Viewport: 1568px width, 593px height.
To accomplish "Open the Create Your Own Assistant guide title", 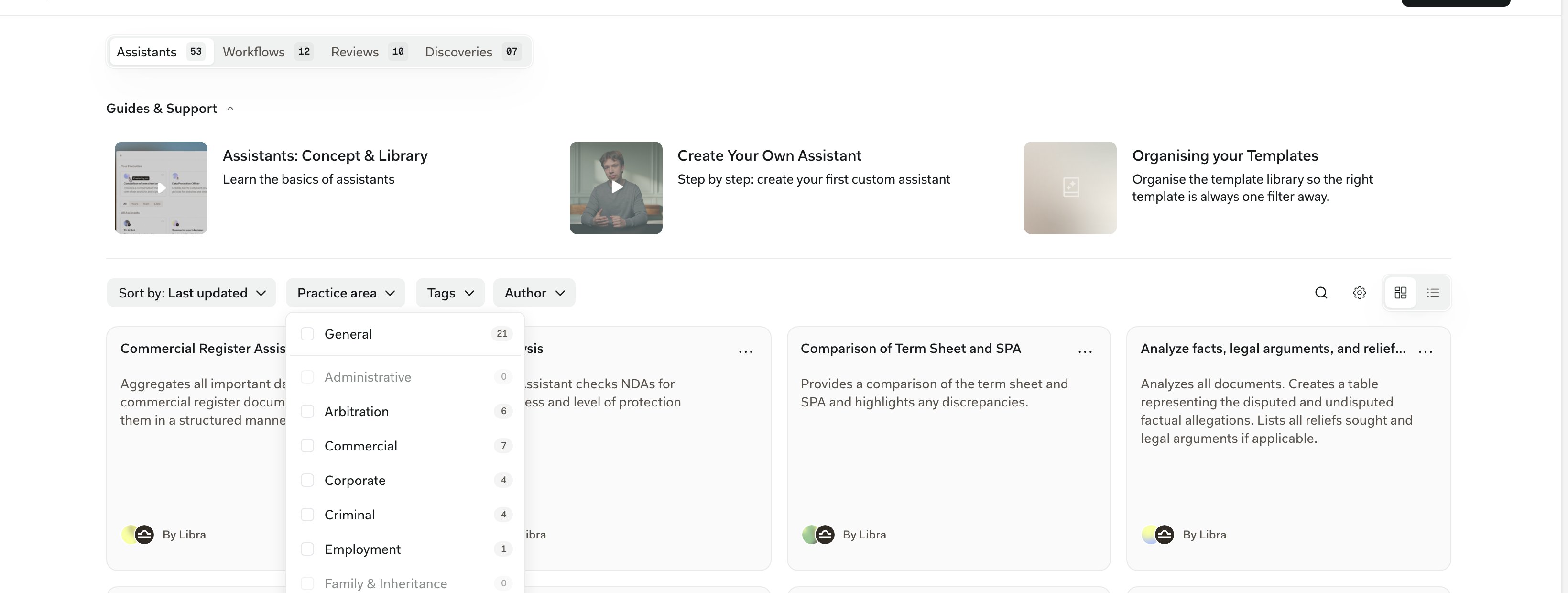I will 769,155.
